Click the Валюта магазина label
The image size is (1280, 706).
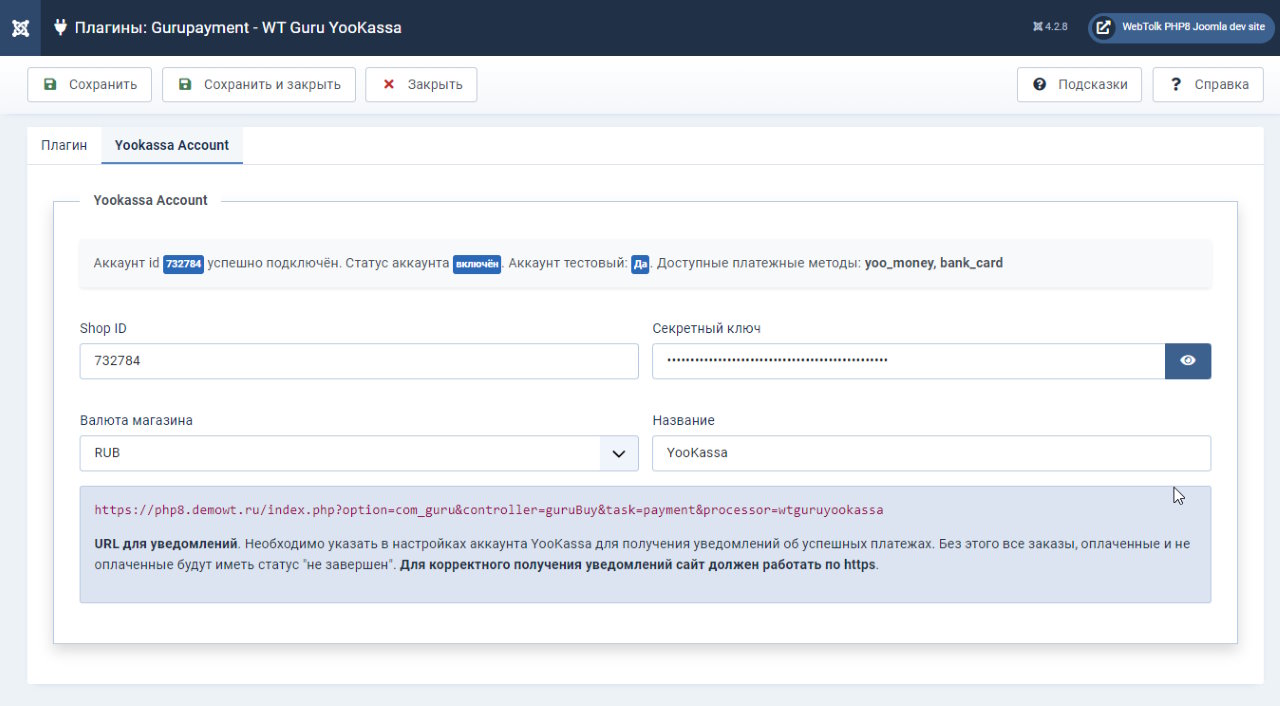(136, 420)
